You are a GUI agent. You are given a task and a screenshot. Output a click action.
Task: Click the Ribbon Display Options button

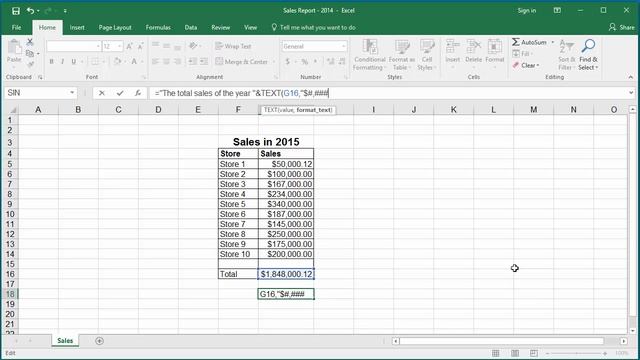557,11
